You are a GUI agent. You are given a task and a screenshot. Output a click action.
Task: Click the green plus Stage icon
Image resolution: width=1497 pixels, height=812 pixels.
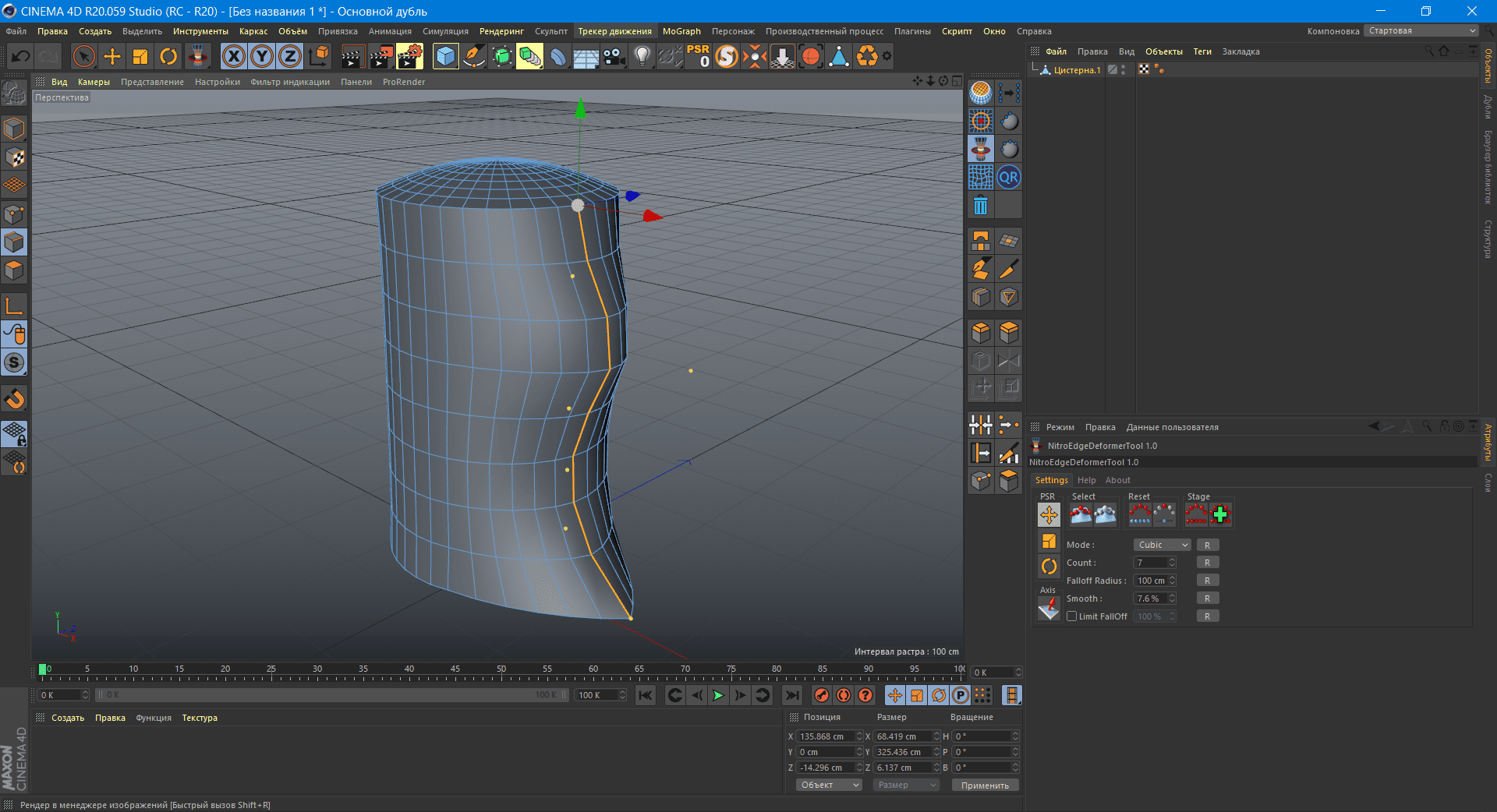[1221, 514]
